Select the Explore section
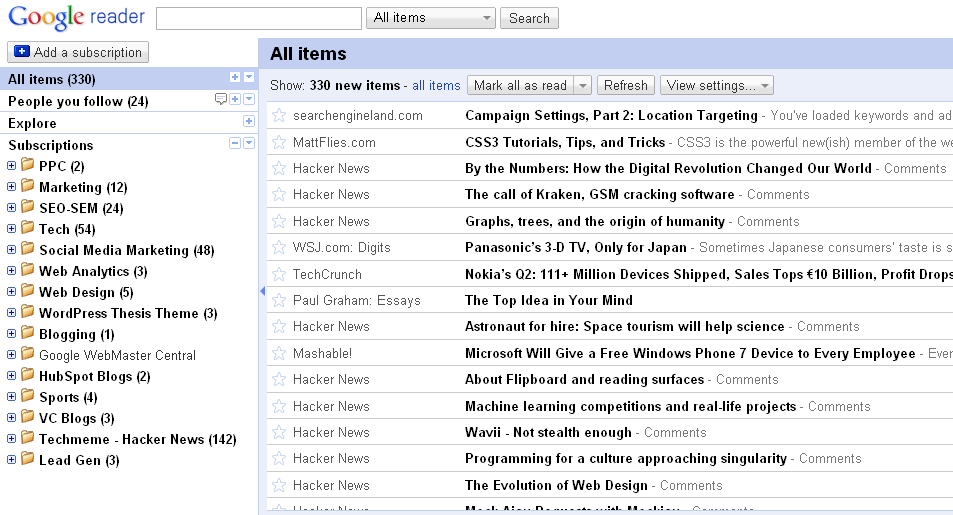The image size is (953, 515). coord(32,123)
